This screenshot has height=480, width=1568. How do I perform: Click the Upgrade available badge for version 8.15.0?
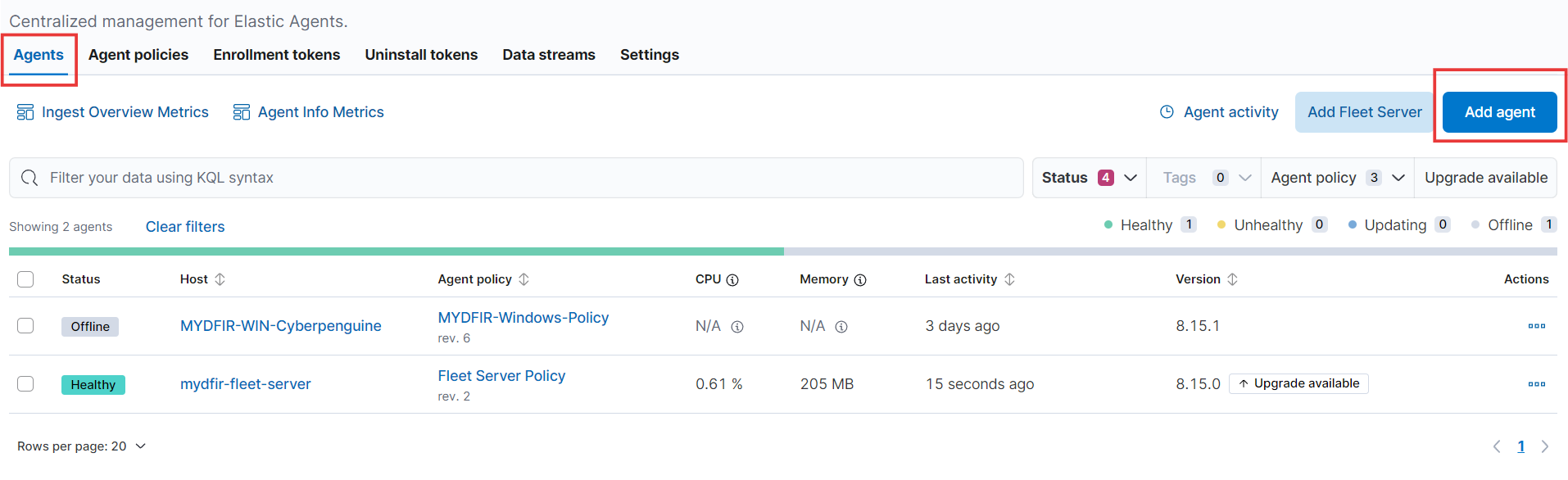click(1298, 383)
